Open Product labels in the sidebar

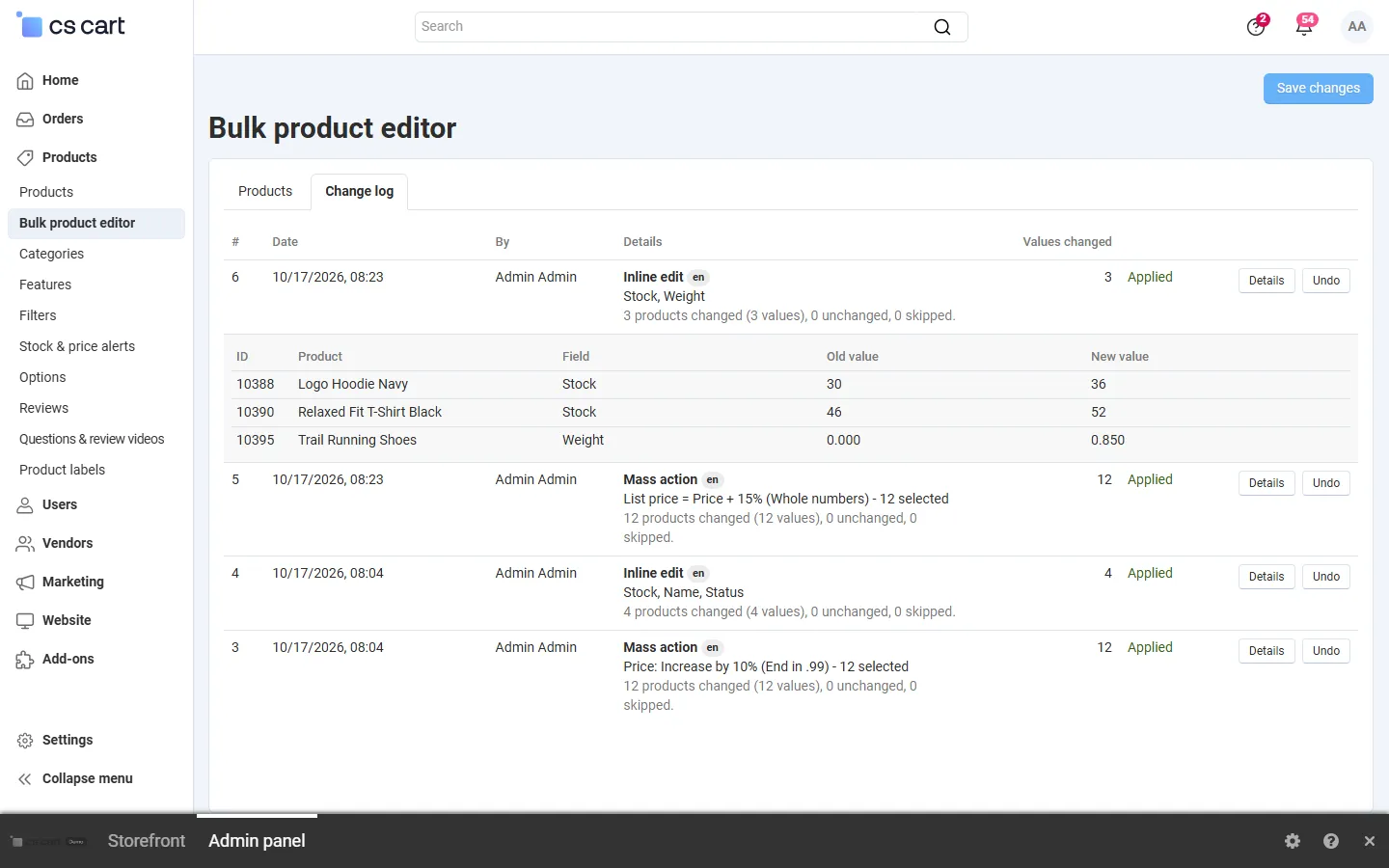click(x=62, y=470)
